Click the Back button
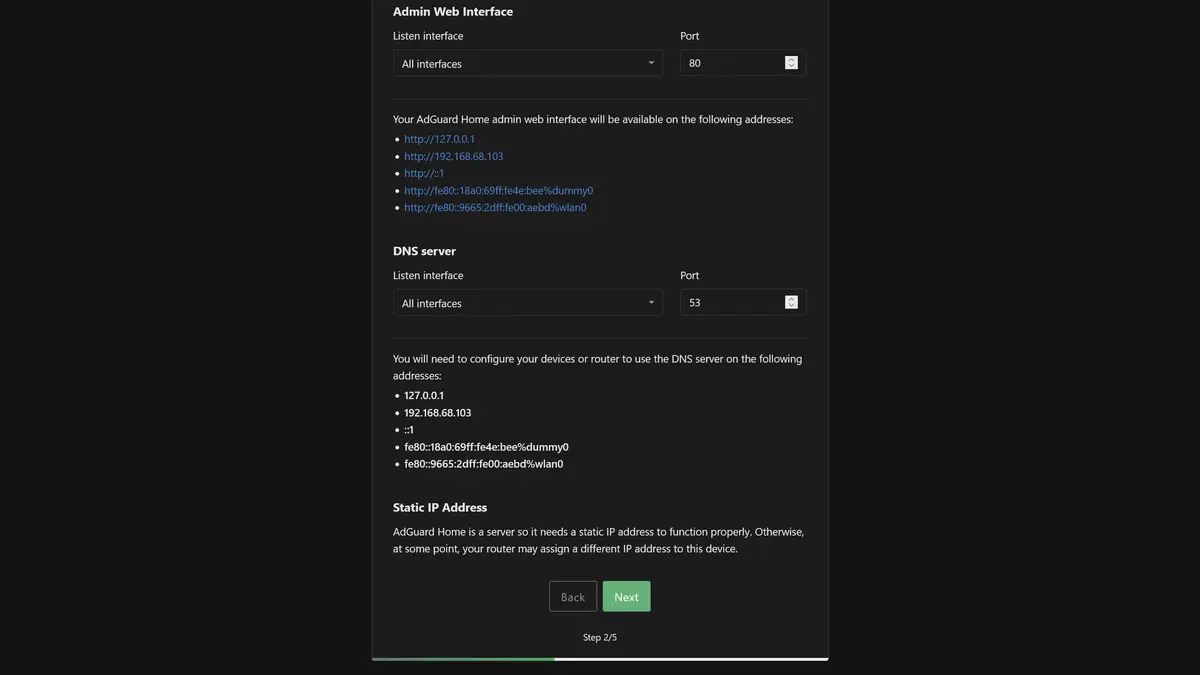Screen dimensions: 1200x675 tap(573, 597)
